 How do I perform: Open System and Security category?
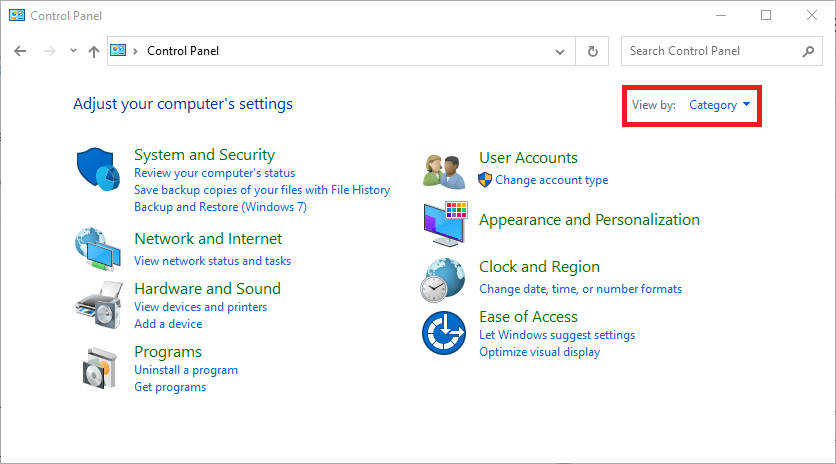[x=204, y=155]
